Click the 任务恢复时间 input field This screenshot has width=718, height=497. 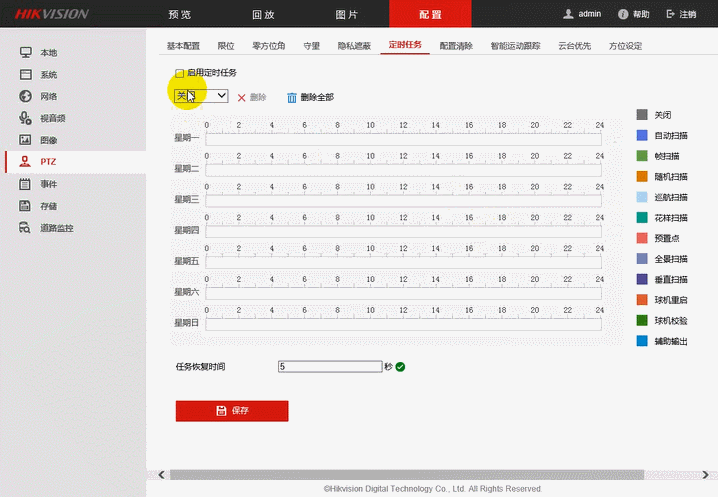[330, 366]
